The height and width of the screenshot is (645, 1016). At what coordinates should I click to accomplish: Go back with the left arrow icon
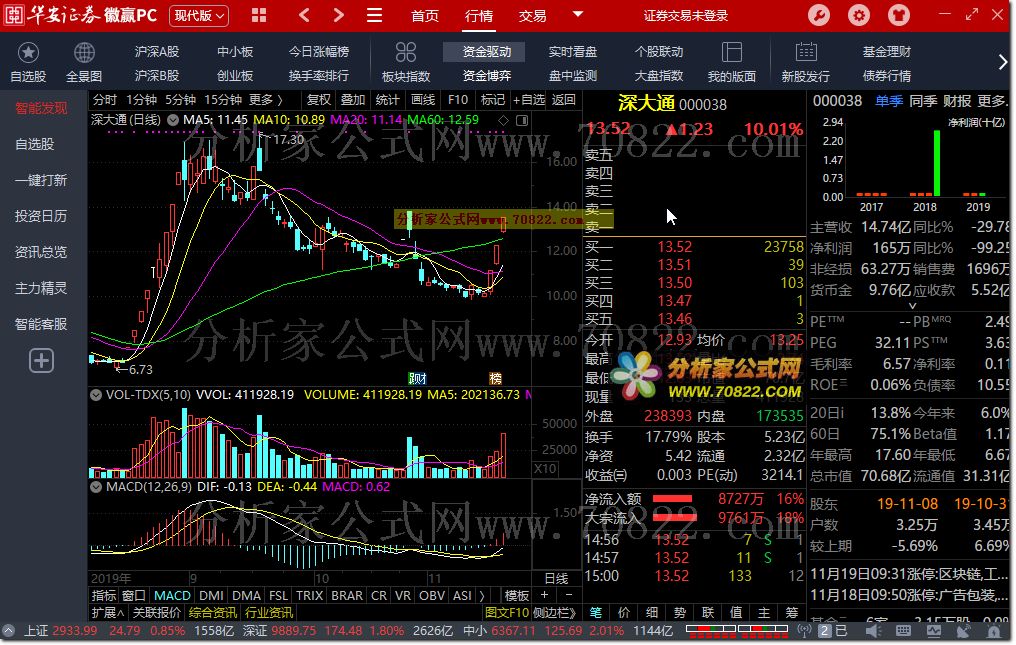(x=304, y=15)
